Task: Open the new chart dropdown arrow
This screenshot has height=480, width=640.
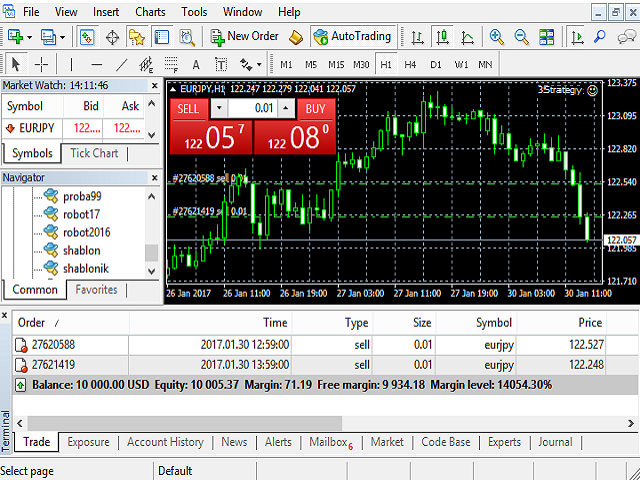Action: [x=30, y=38]
